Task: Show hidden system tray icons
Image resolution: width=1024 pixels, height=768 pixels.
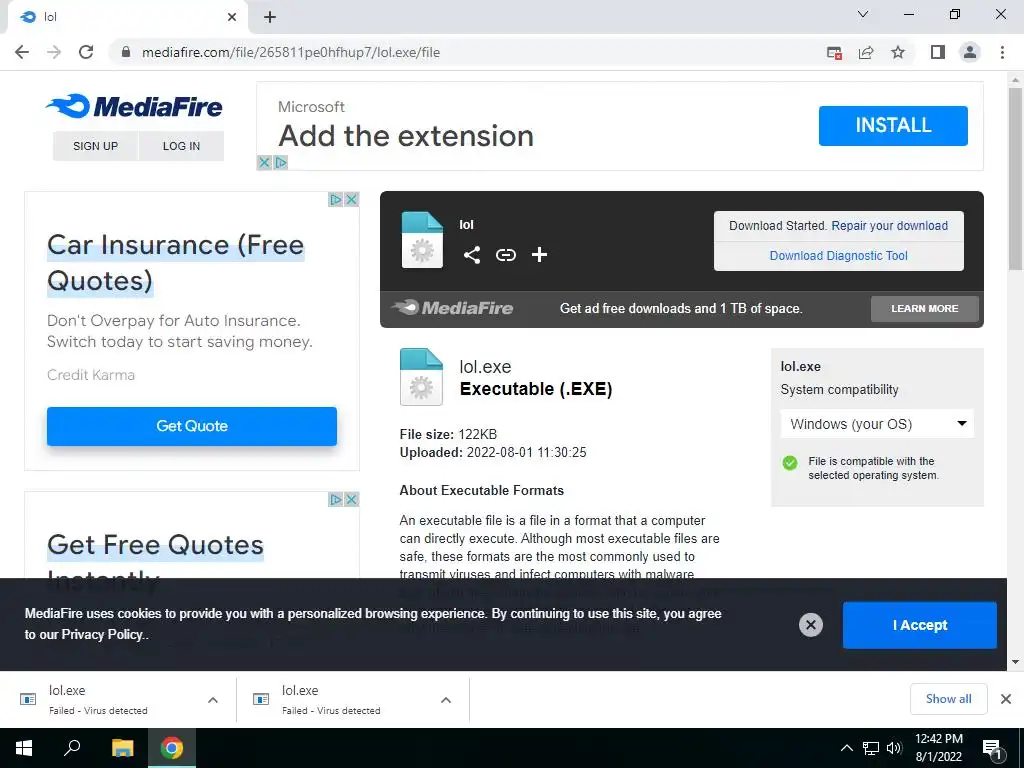Action: point(846,748)
